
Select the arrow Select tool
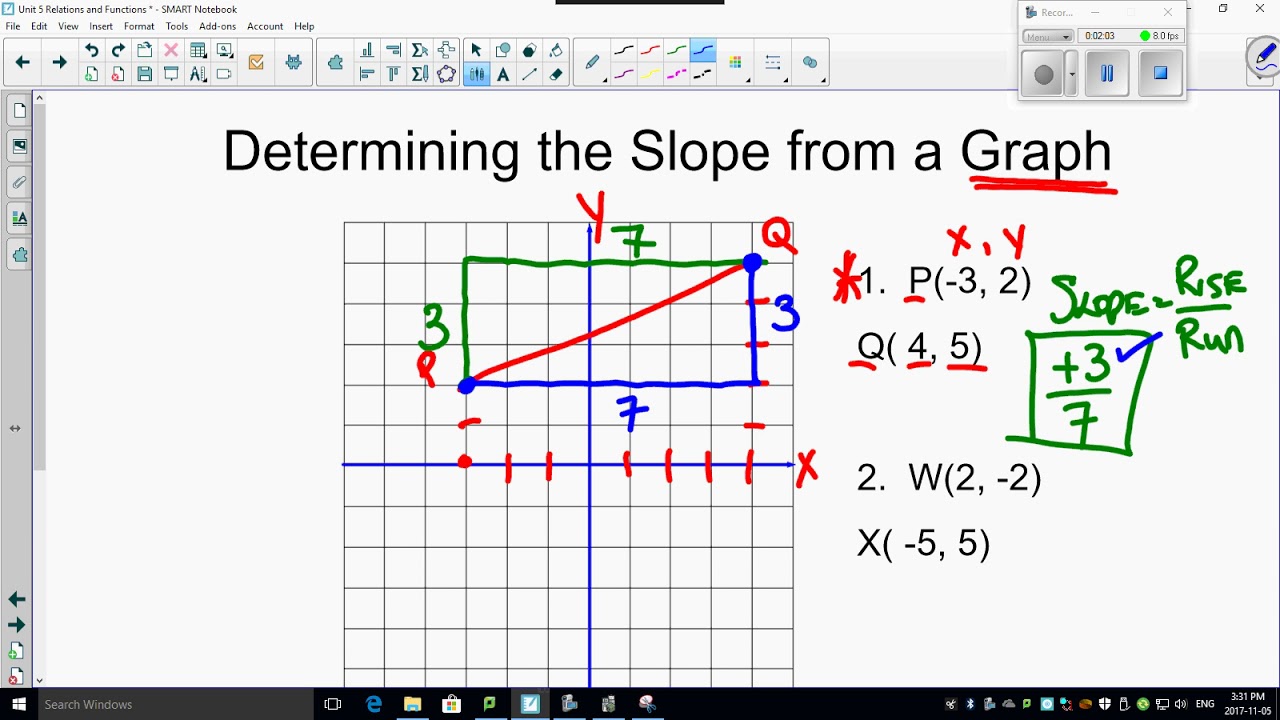[476, 50]
